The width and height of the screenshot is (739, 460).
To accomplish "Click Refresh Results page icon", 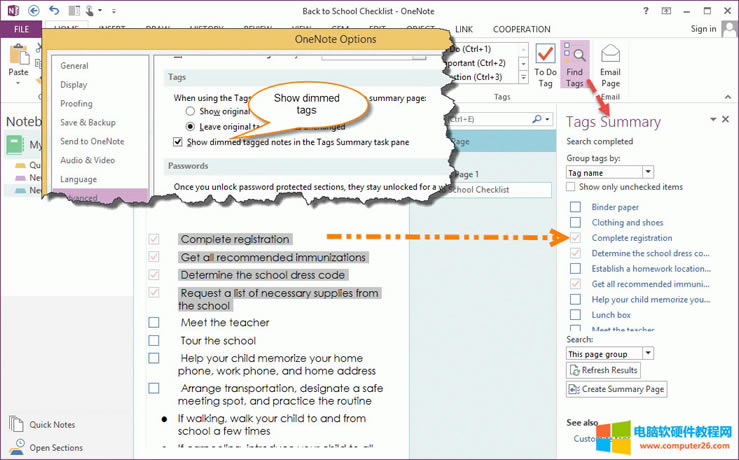I will (575, 370).
